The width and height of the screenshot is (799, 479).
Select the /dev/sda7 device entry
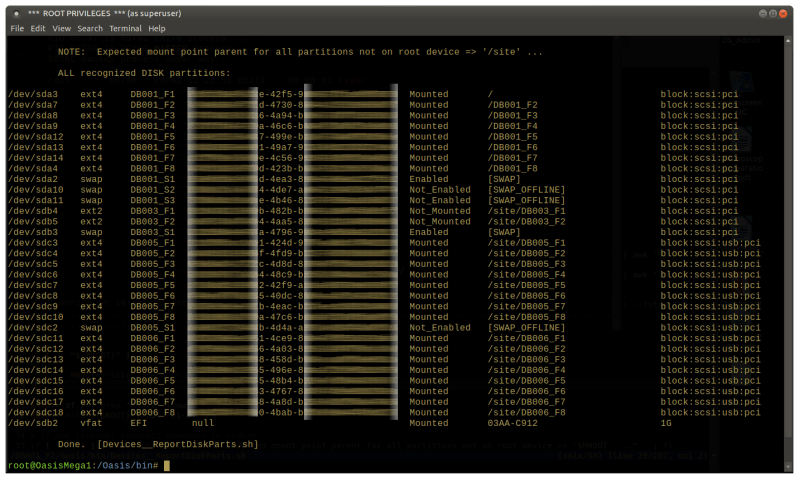pyautogui.click(x=33, y=105)
